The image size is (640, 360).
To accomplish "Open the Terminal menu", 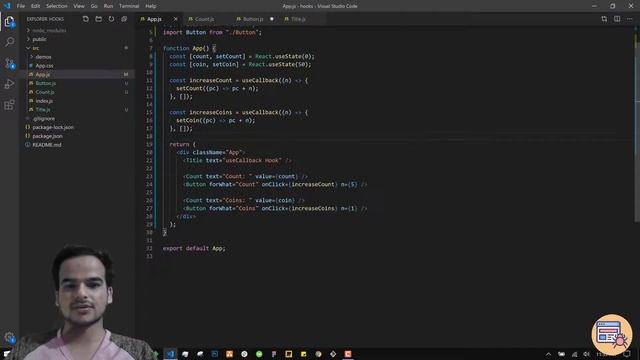I will pyautogui.click(x=129, y=6).
